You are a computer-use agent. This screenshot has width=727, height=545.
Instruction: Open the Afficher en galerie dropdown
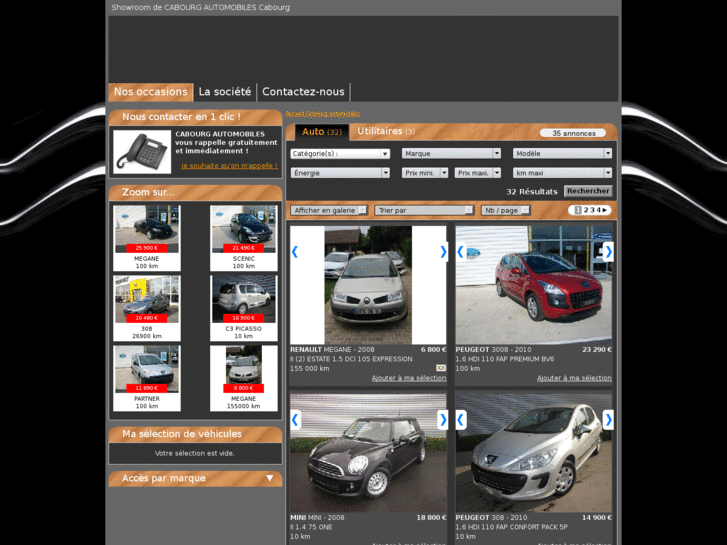(329, 210)
